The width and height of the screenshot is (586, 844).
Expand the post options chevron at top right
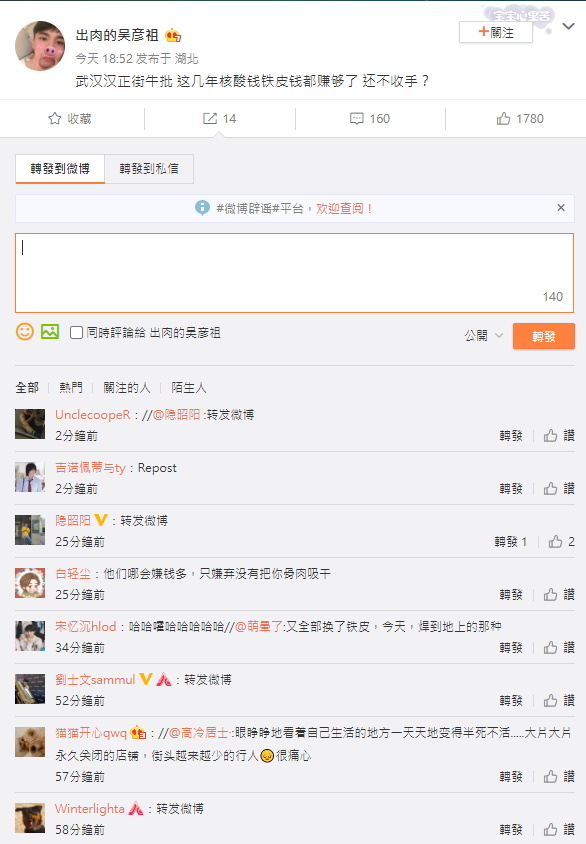tap(568, 26)
